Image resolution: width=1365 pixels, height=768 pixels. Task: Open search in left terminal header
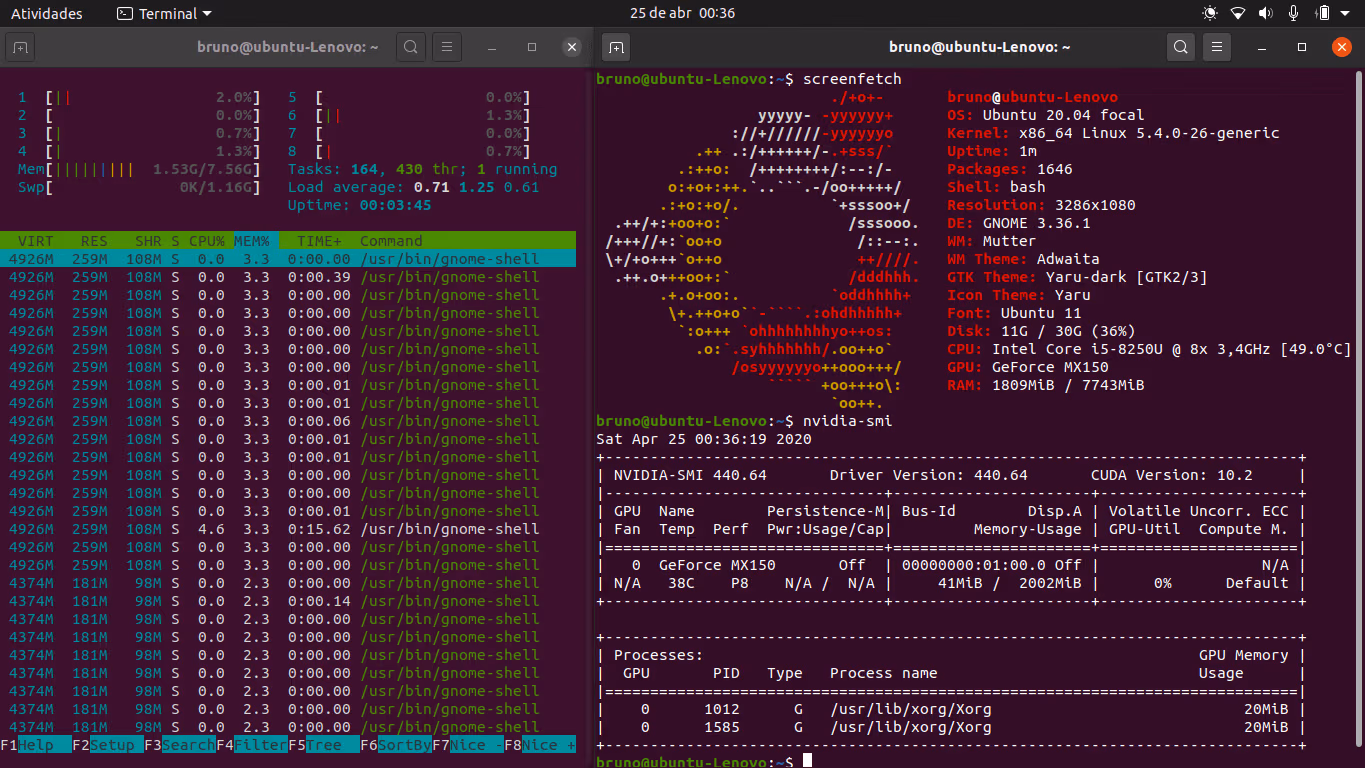click(411, 47)
